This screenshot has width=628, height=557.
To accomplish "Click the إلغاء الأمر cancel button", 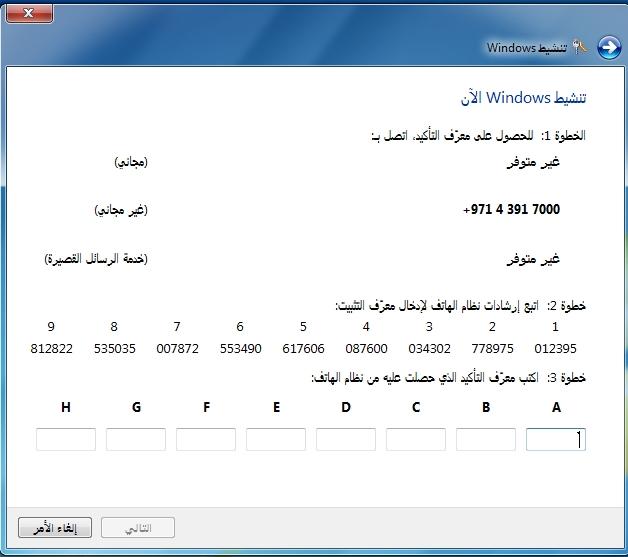I will click(55, 528).
